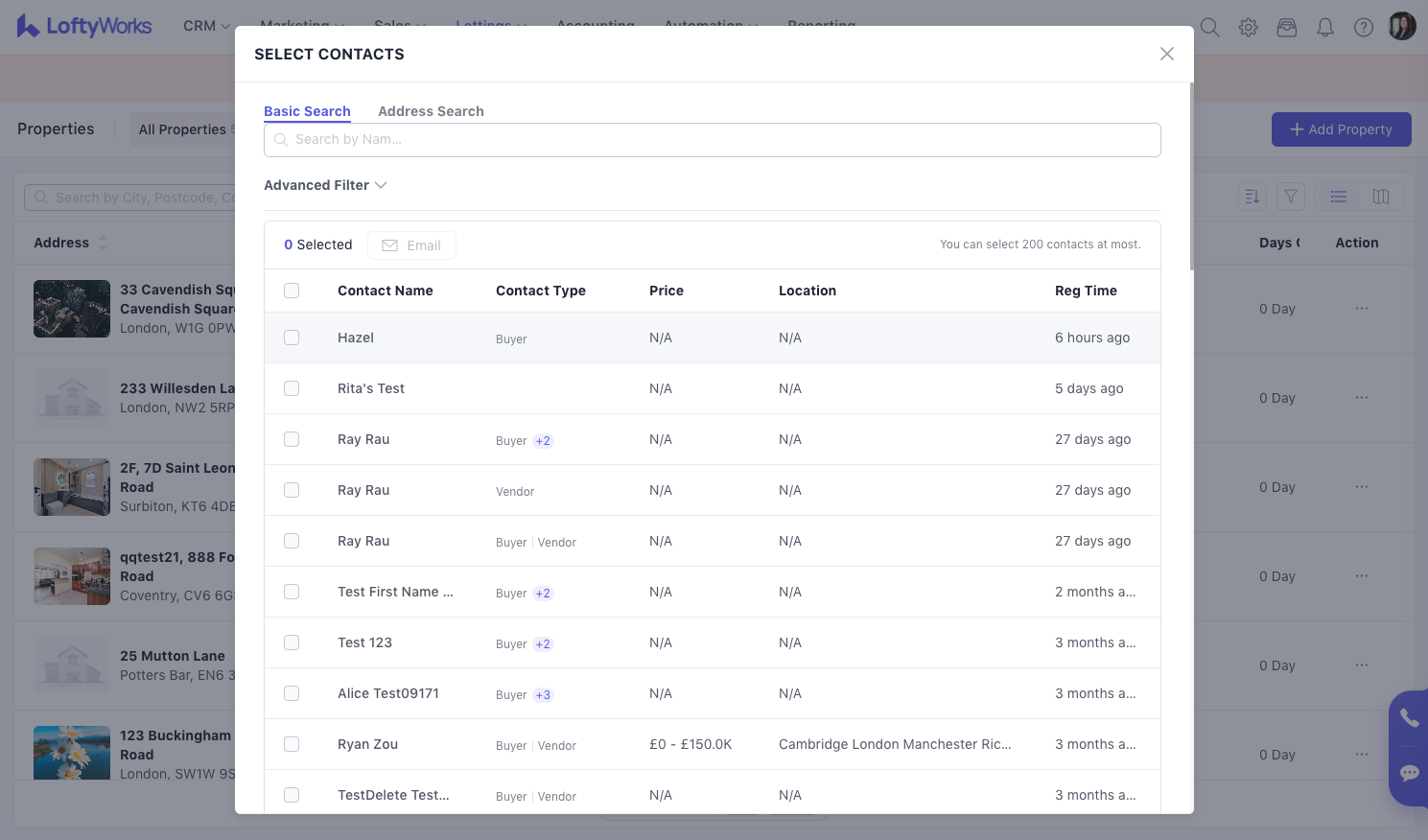Click the search magnifier icon in header
This screenshot has height=840, width=1428.
[x=1209, y=28]
